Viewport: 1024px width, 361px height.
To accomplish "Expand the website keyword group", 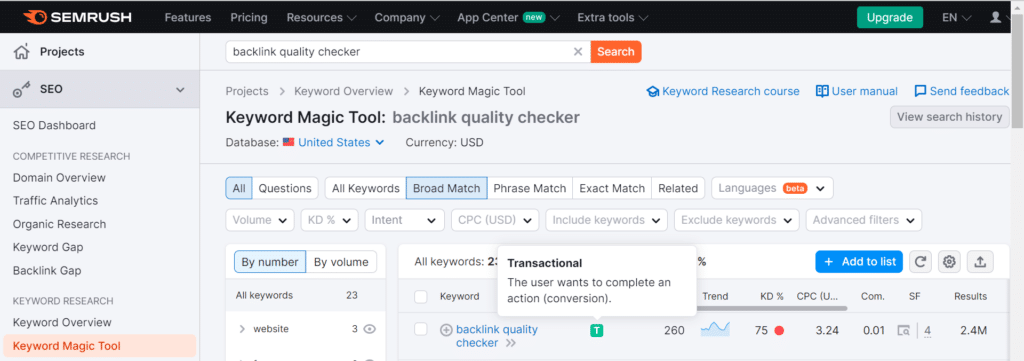I will tap(242, 329).
